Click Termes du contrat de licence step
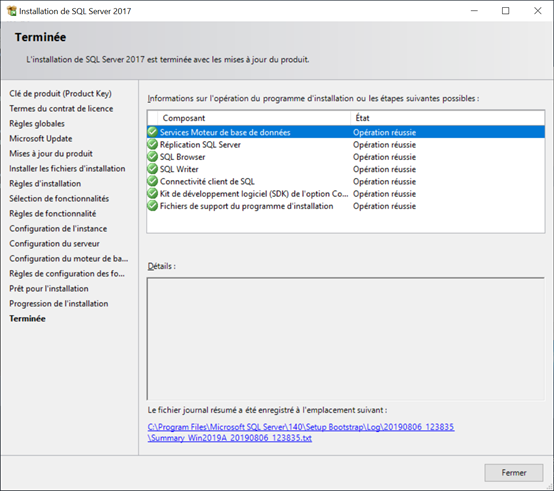 coord(61,108)
